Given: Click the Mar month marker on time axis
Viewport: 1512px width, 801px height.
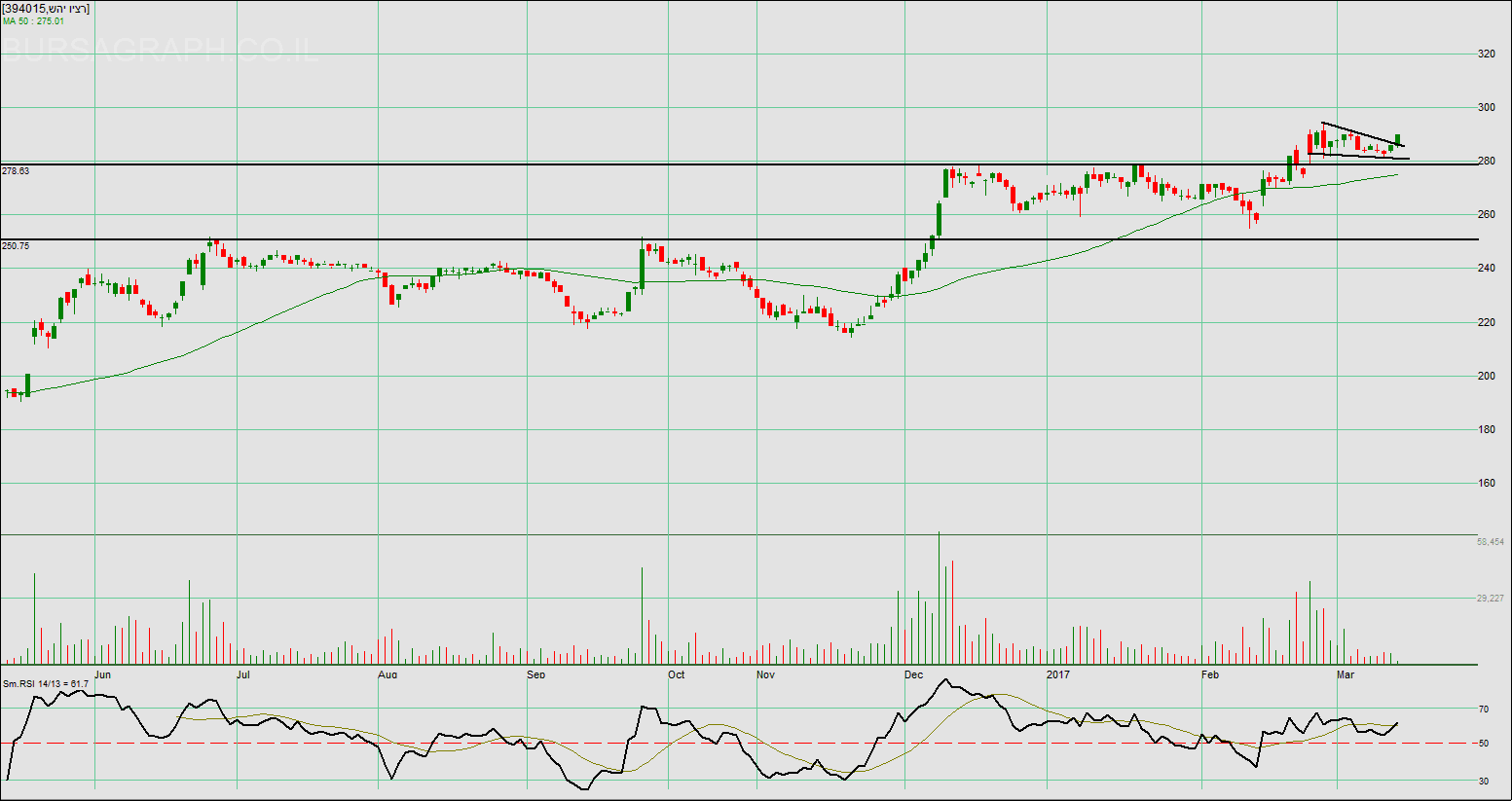Looking at the screenshot, I should pos(1346,674).
